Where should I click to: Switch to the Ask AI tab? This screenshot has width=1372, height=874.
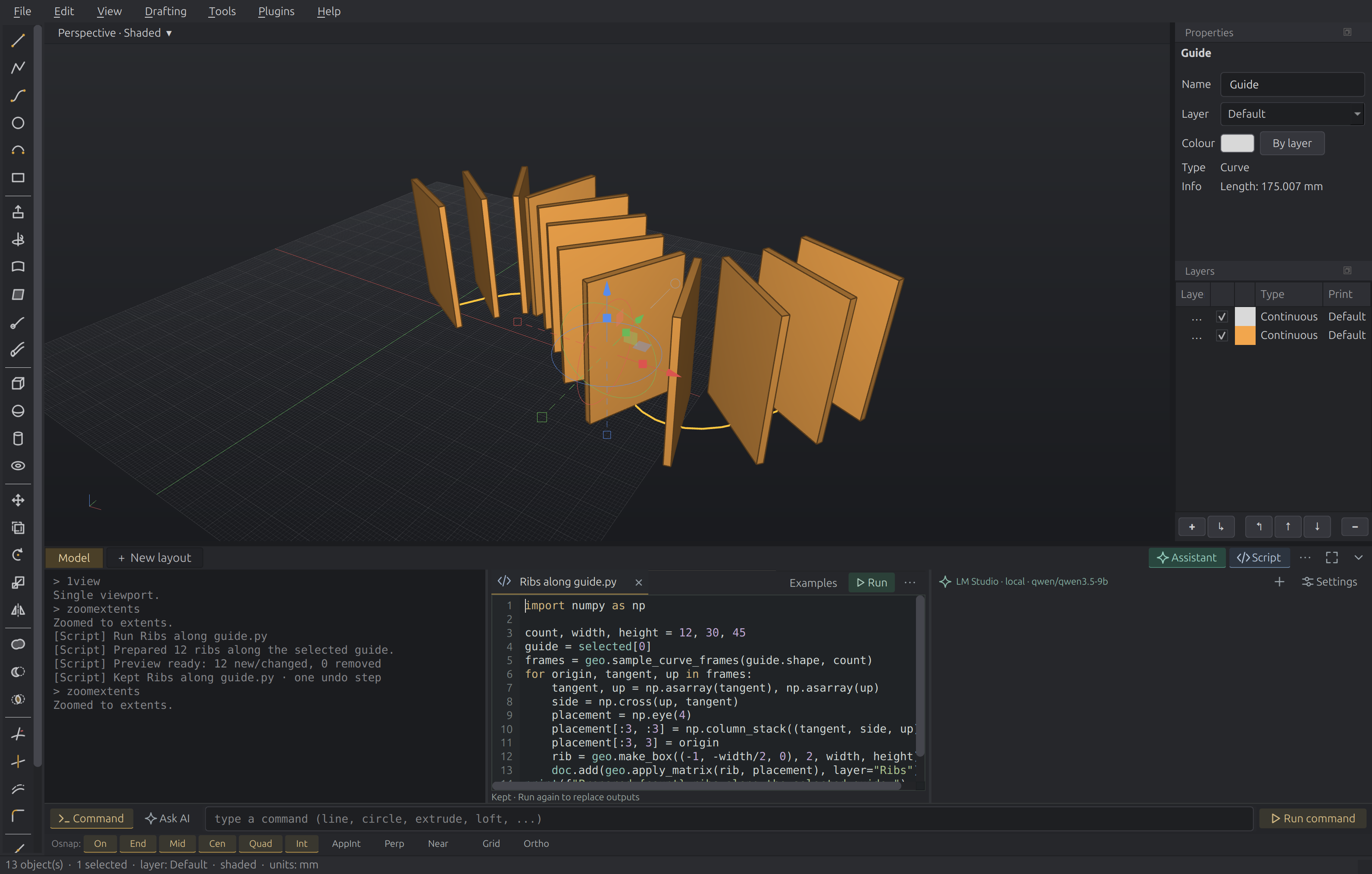pyautogui.click(x=168, y=818)
